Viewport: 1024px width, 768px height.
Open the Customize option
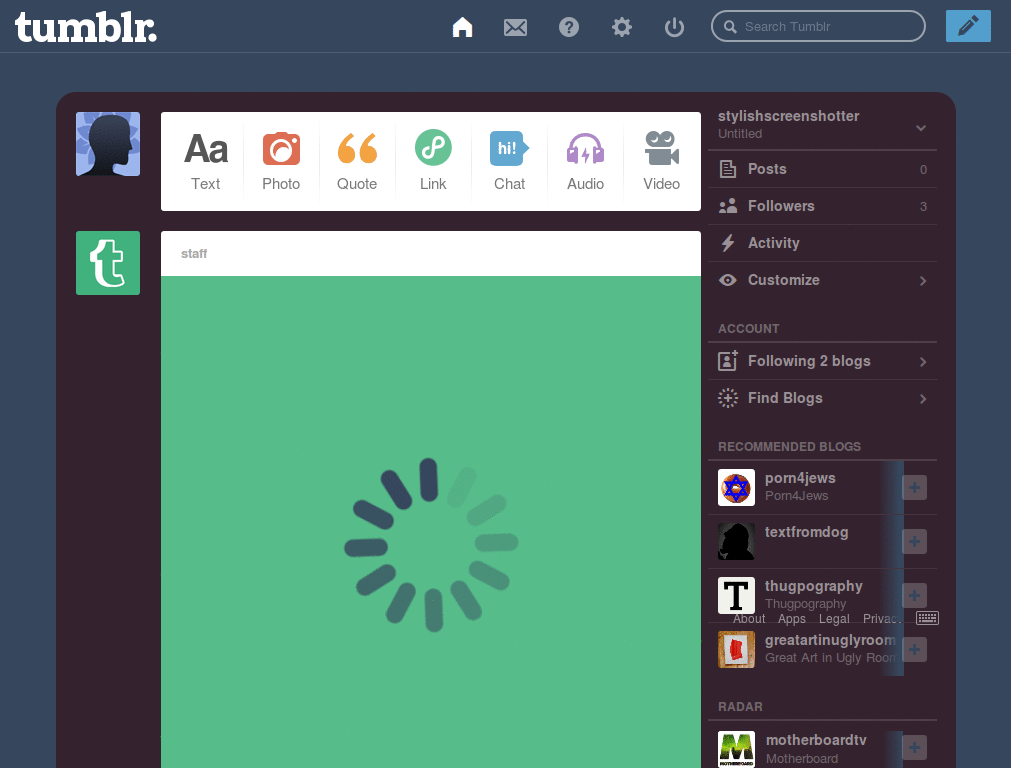(822, 280)
